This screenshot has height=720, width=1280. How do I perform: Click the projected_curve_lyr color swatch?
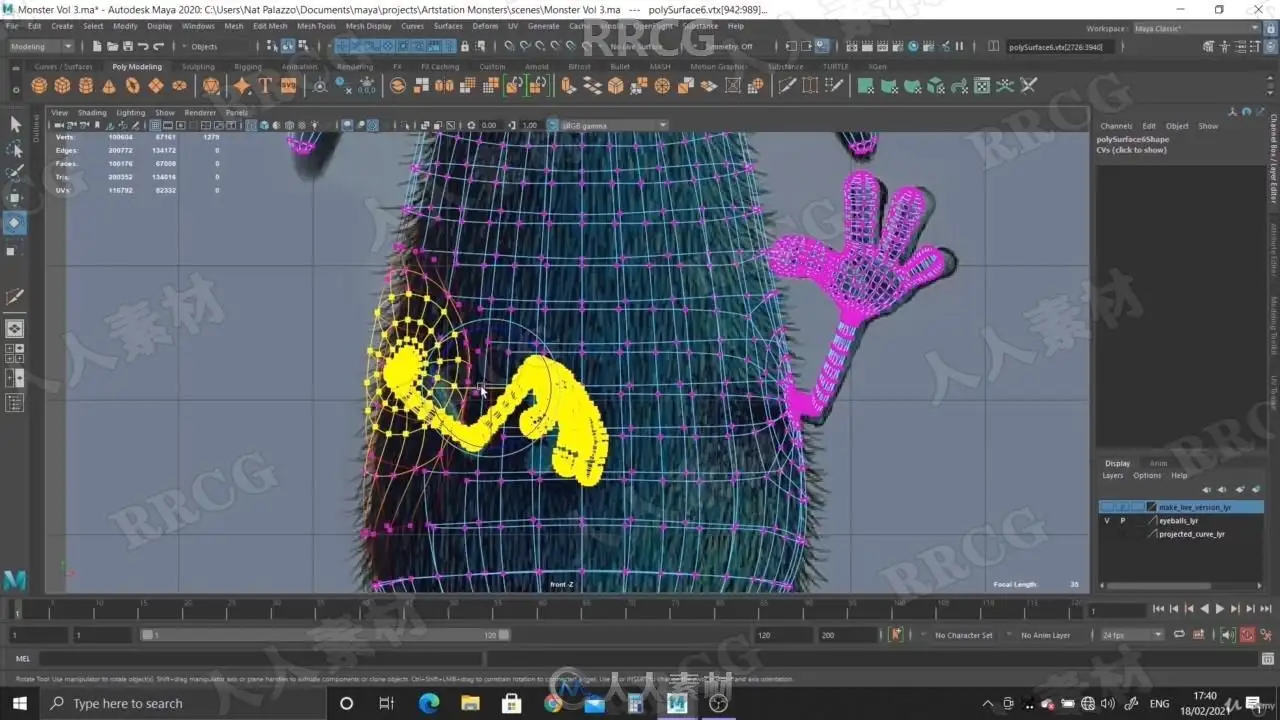(x=1152, y=534)
